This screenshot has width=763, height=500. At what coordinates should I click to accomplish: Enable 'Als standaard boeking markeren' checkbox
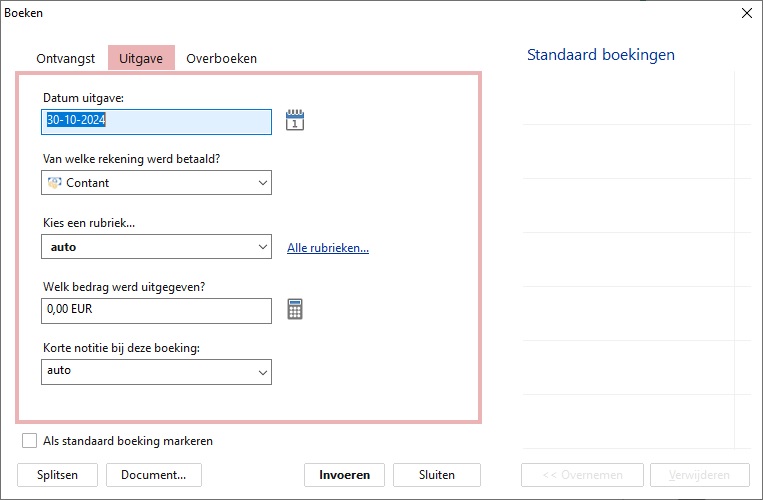(30, 441)
